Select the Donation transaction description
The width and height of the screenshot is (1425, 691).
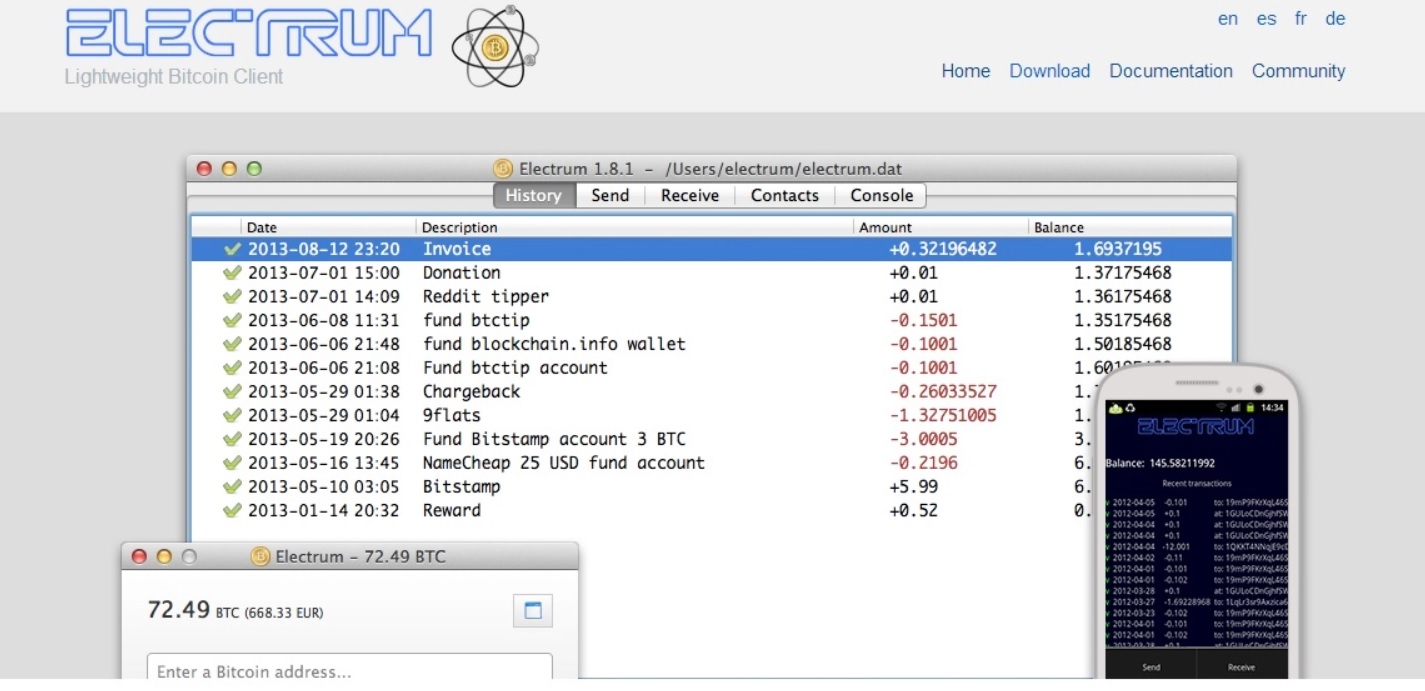click(461, 273)
